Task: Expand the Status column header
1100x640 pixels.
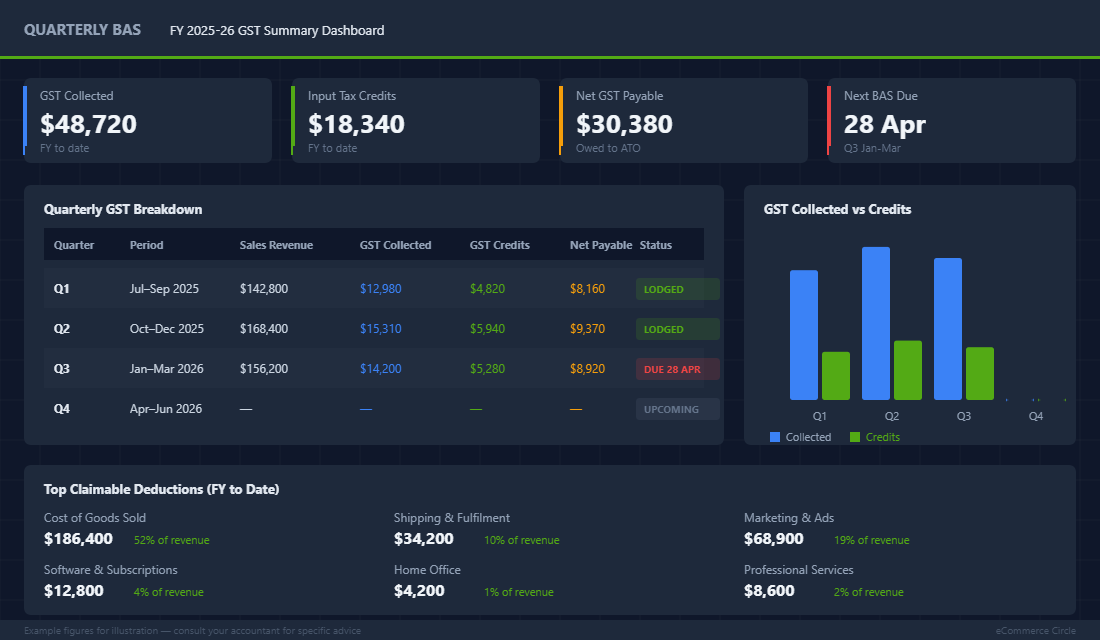Action: [x=658, y=244]
